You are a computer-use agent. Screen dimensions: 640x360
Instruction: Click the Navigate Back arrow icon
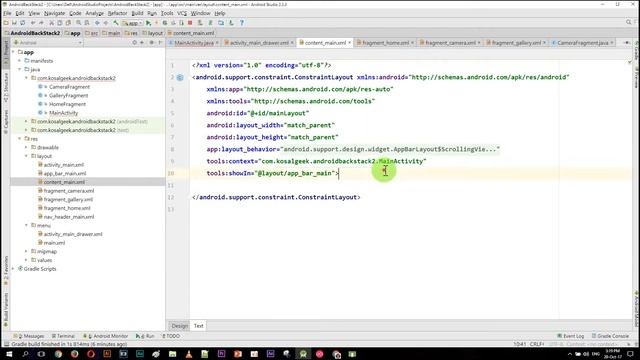(97, 23)
